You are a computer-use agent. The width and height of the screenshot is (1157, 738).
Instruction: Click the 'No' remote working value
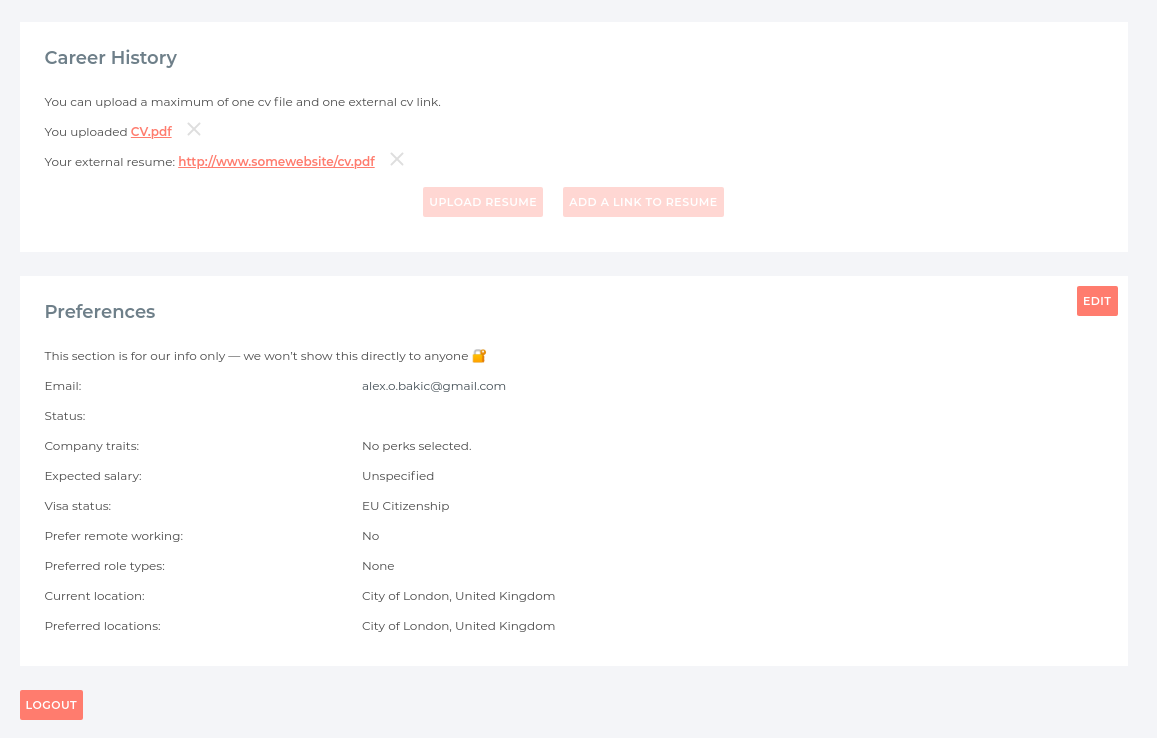click(370, 537)
